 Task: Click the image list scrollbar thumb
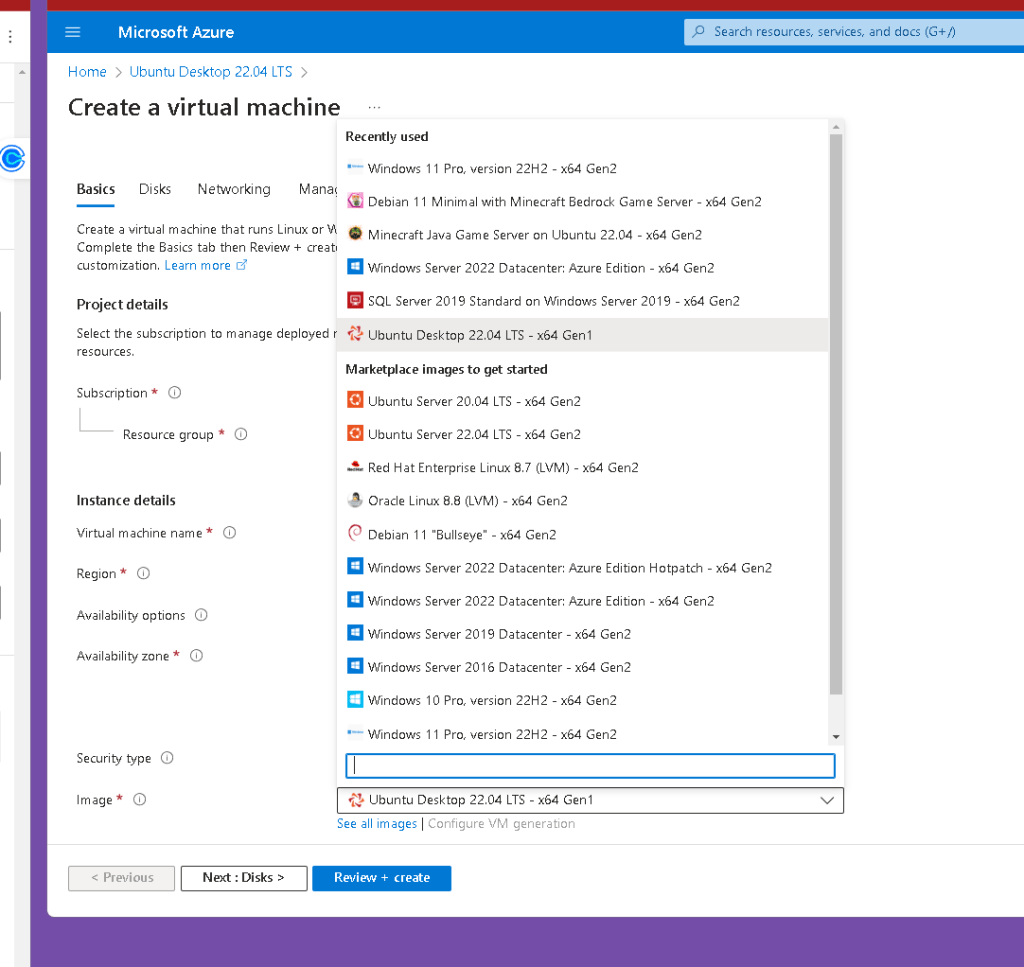click(x=835, y=414)
